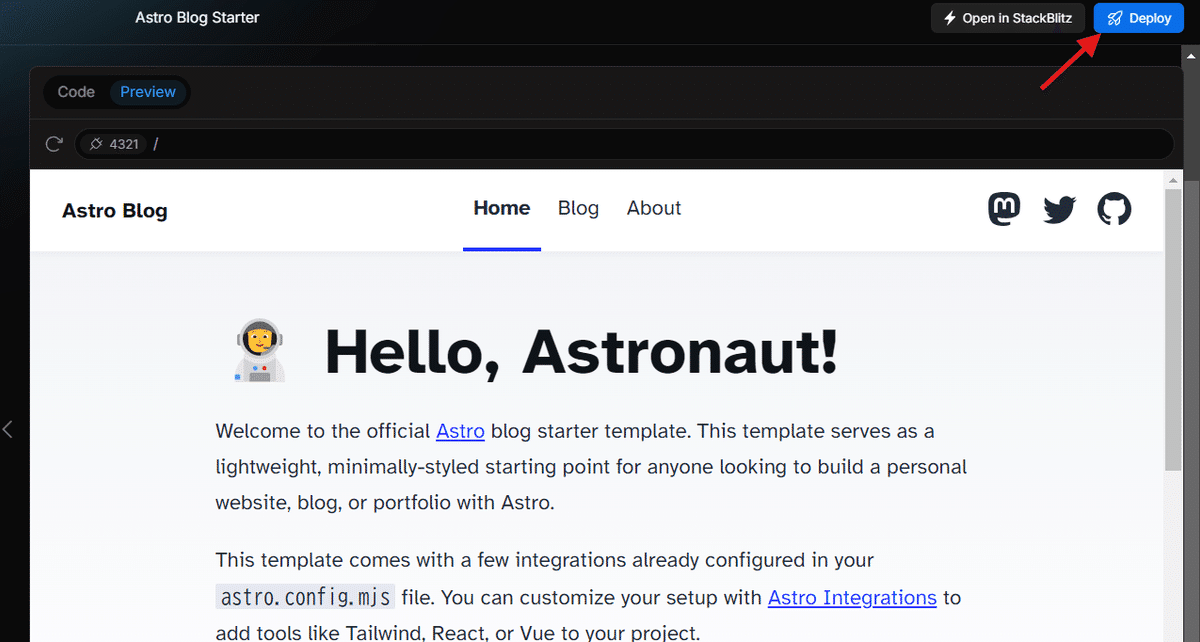Open project in StackBlitz
1200x642 pixels.
1008,18
